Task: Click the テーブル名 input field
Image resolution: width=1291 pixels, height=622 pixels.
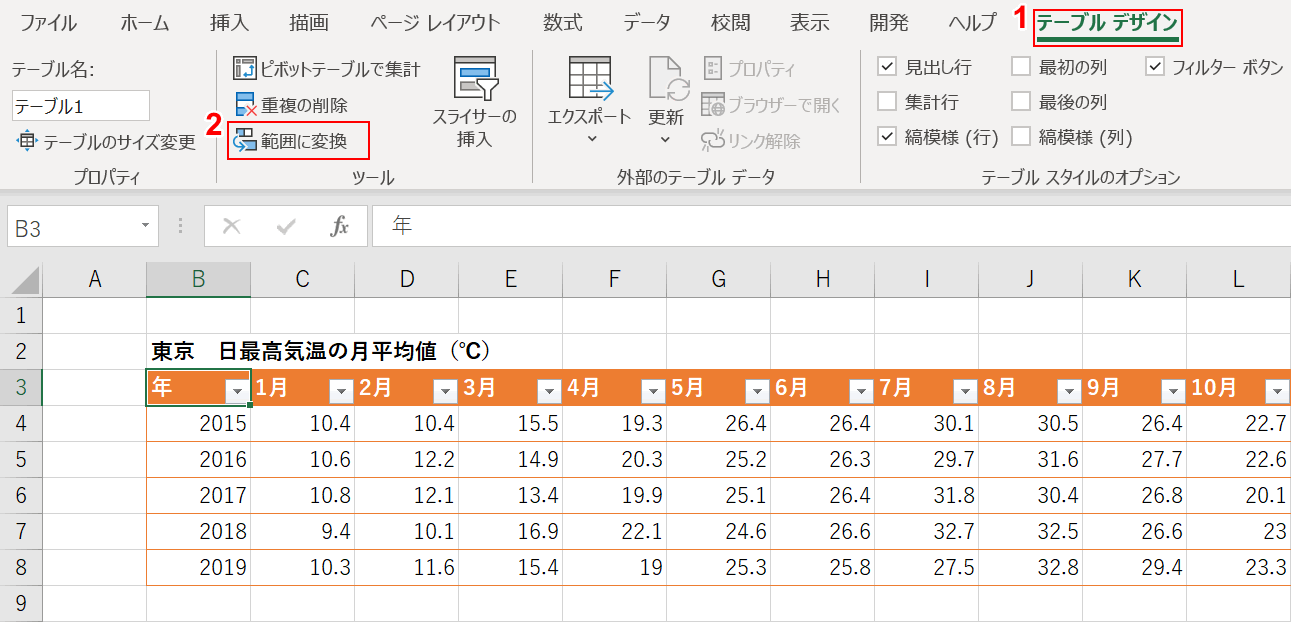Action: [x=80, y=105]
